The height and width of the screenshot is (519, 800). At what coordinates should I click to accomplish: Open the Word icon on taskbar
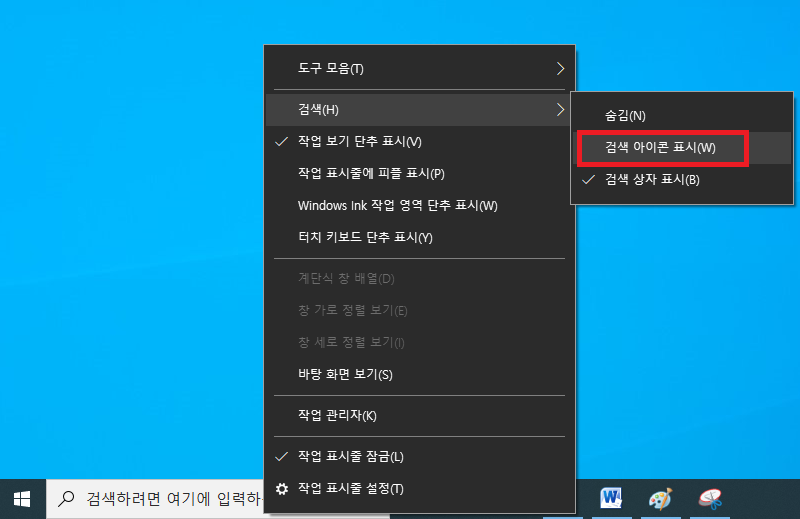click(x=611, y=499)
